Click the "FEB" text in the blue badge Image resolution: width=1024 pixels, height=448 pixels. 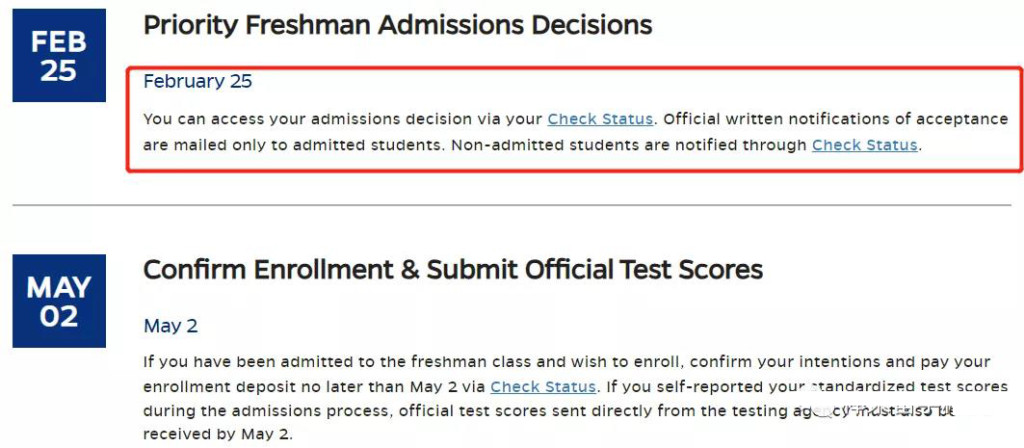click(59, 42)
